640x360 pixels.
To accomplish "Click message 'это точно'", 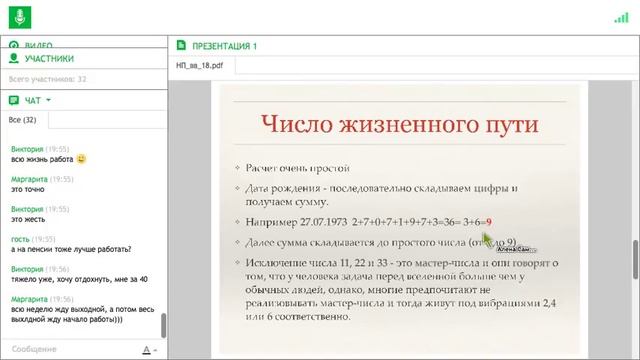I will (x=28, y=189).
